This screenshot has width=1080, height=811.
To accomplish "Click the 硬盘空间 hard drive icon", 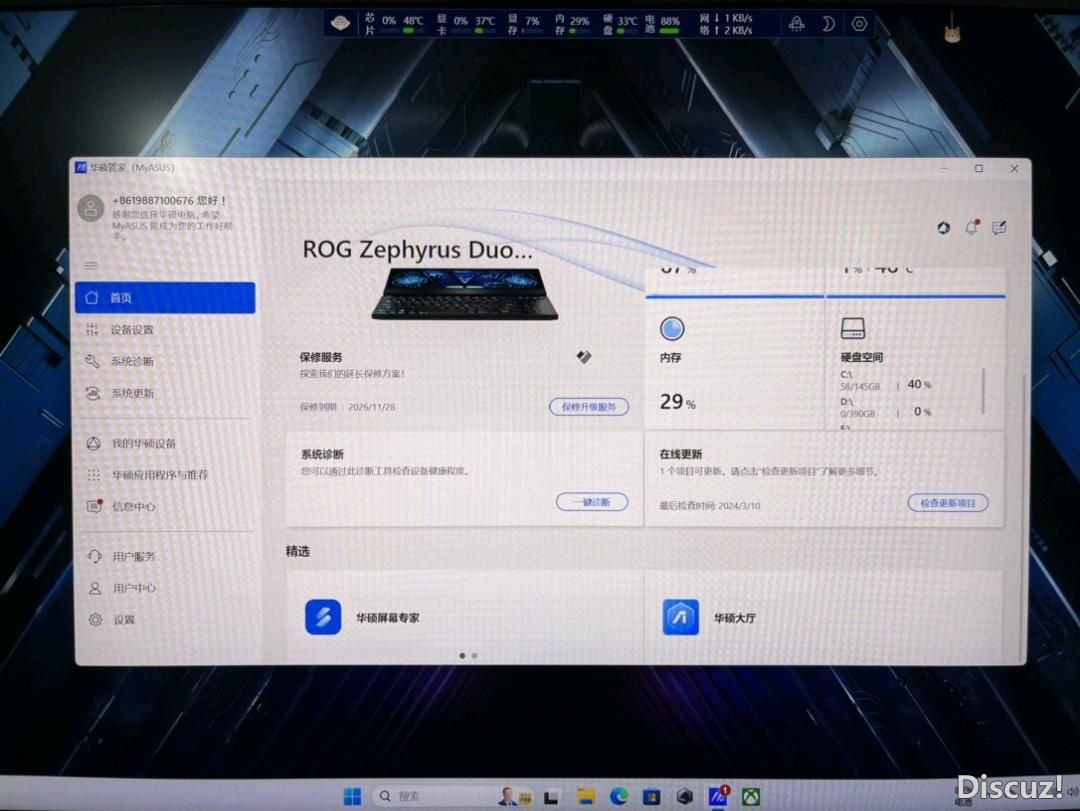I will coord(853,328).
